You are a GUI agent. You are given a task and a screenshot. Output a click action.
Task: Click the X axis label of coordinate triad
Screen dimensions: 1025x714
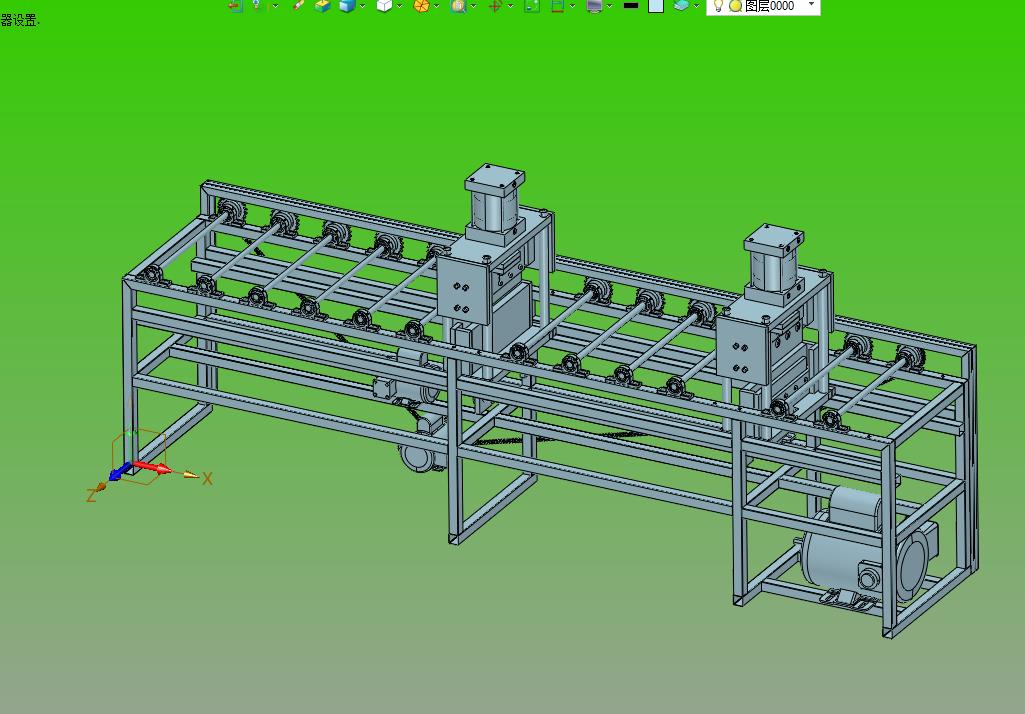207,479
